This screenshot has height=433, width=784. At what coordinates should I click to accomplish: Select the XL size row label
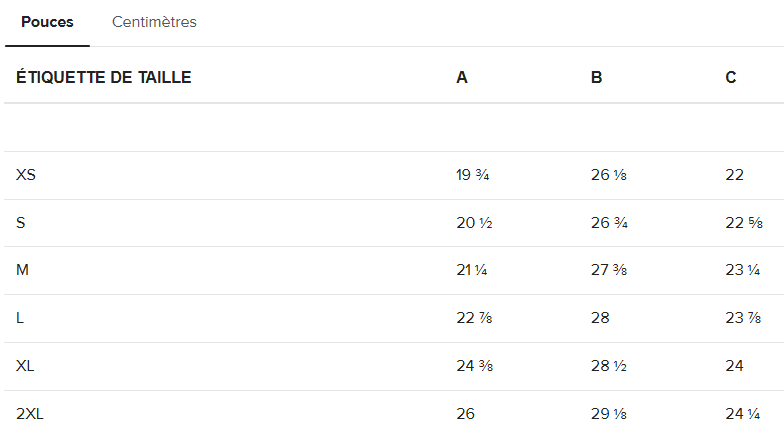coord(25,366)
